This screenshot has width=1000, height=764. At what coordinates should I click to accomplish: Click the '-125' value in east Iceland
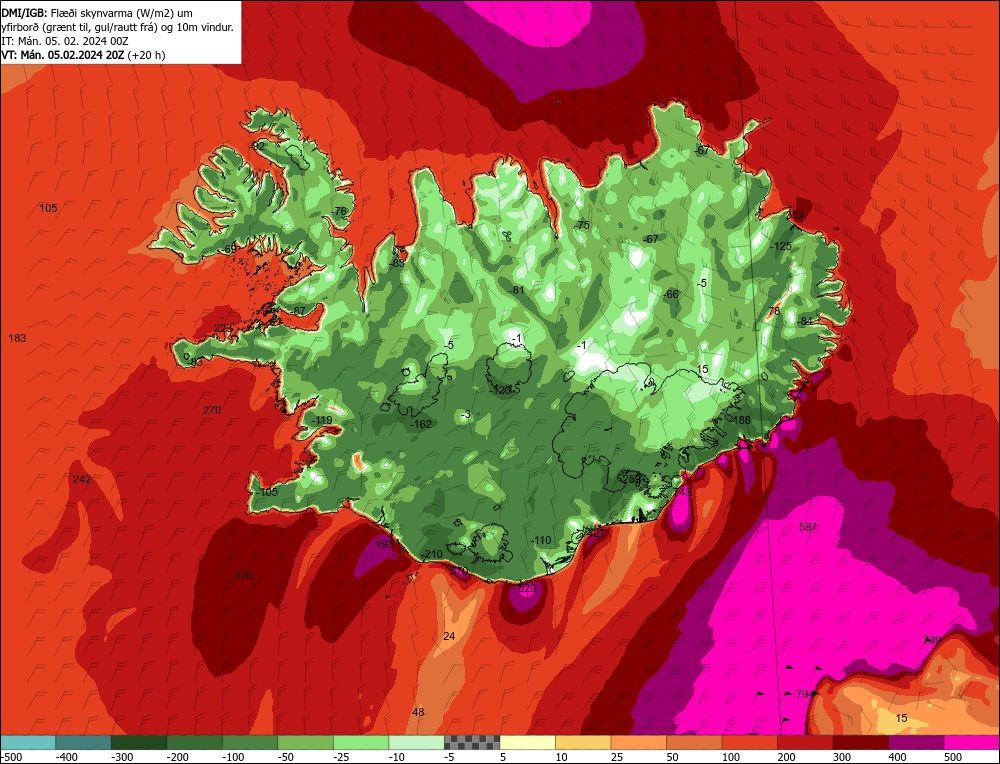click(x=781, y=246)
